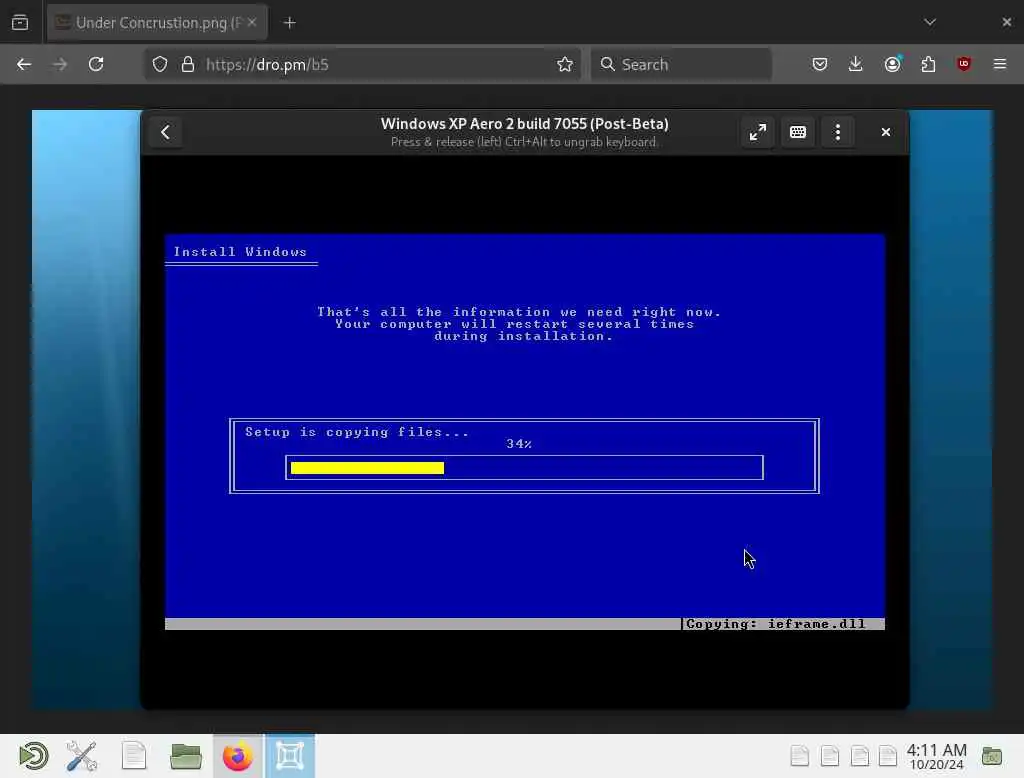Go back in the VM viewer header

click(x=165, y=133)
